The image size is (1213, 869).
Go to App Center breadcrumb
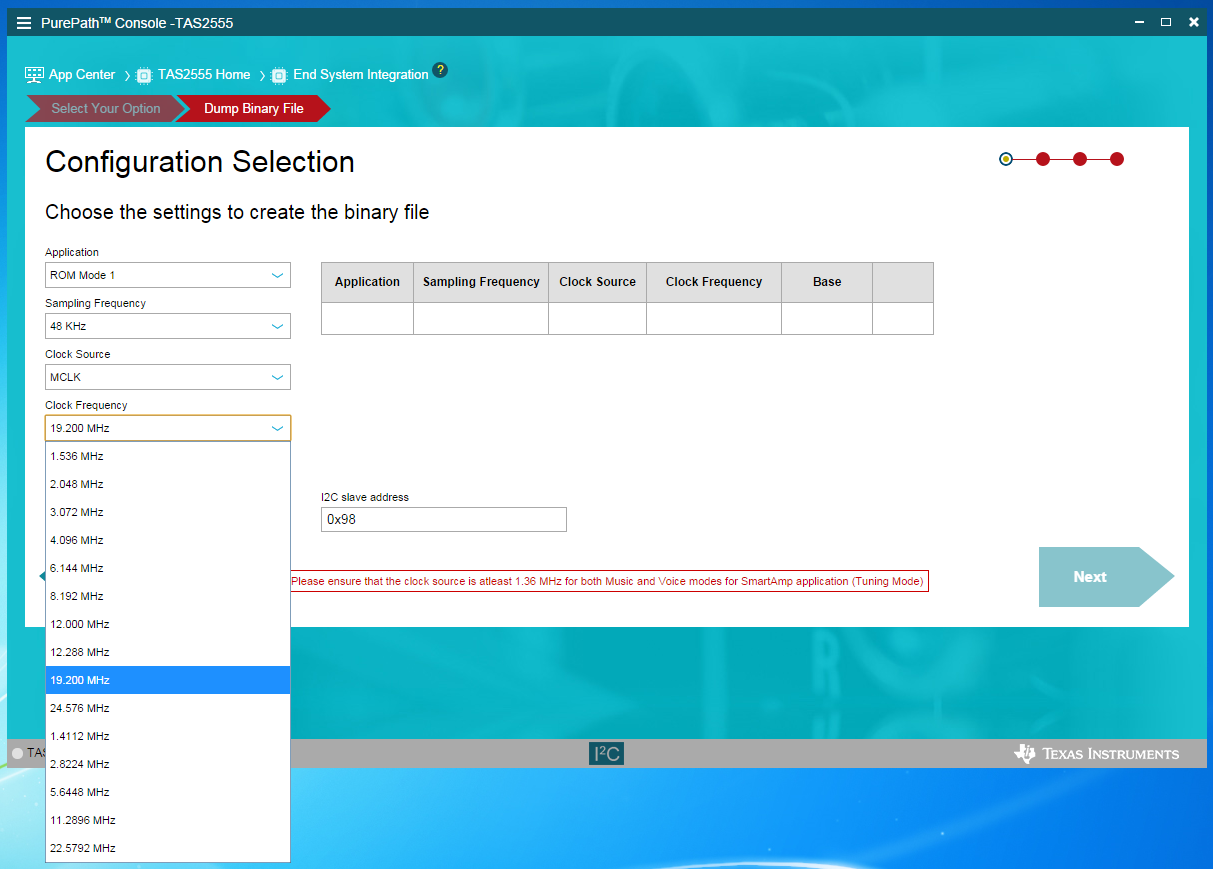click(82, 75)
